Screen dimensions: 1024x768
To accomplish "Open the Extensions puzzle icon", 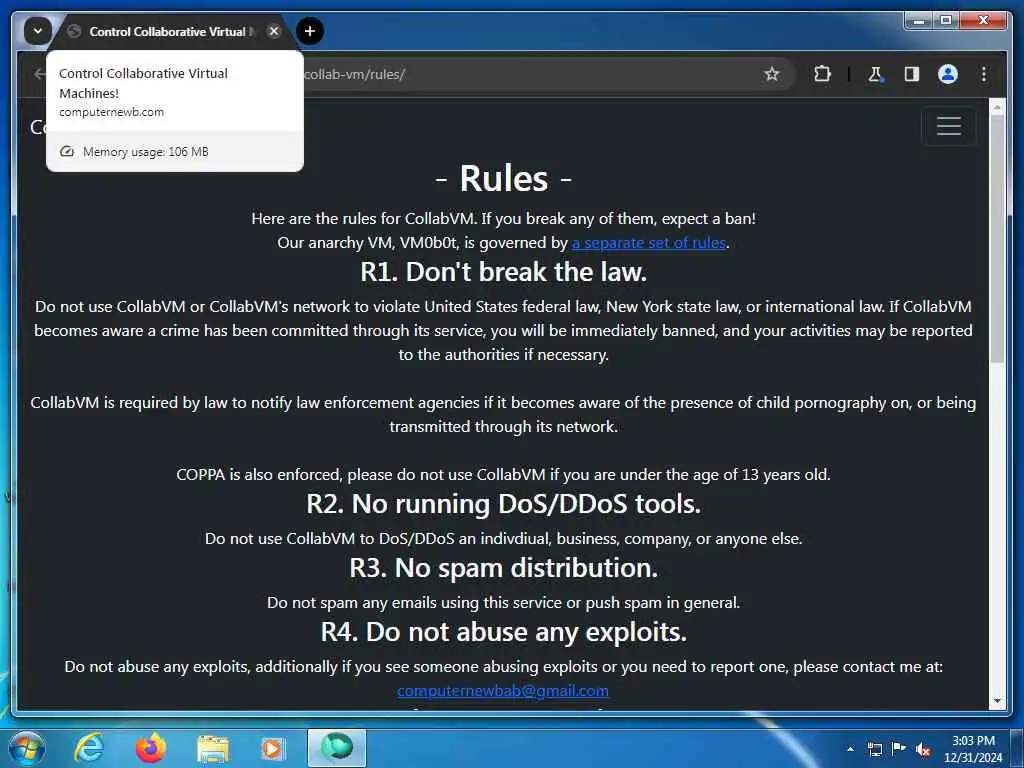I will pos(822,74).
